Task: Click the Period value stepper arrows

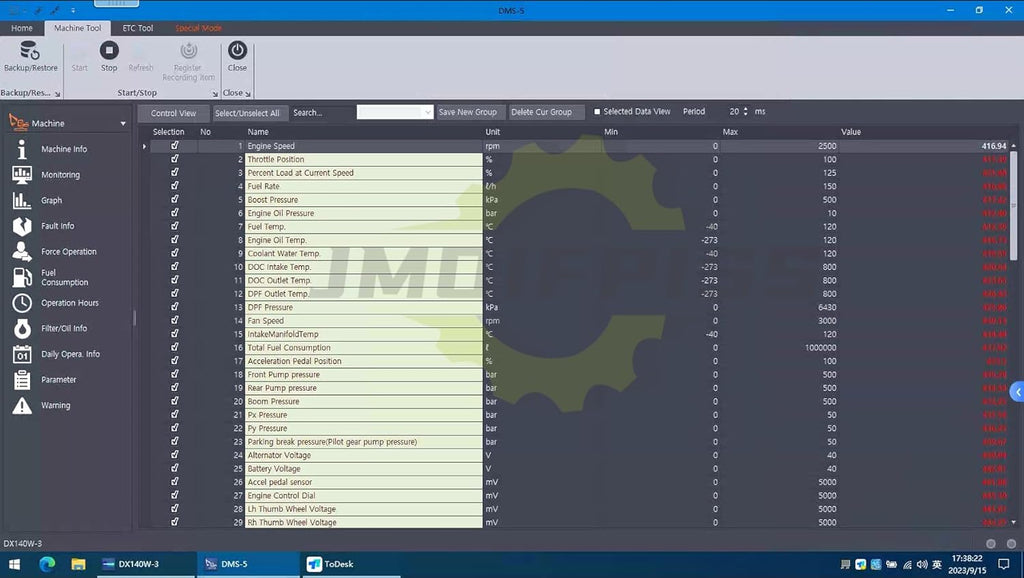Action: pyautogui.click(x=746, y=112)
